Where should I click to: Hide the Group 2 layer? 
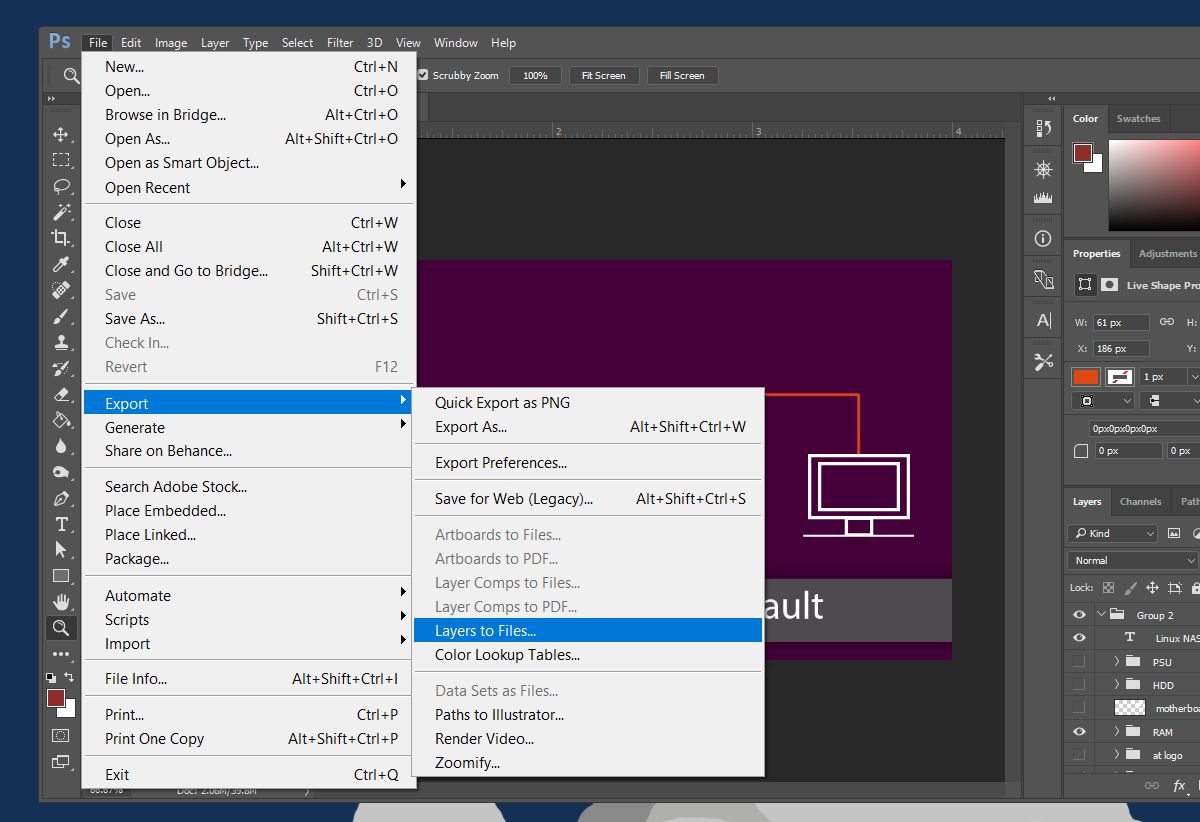point(1079,615)
